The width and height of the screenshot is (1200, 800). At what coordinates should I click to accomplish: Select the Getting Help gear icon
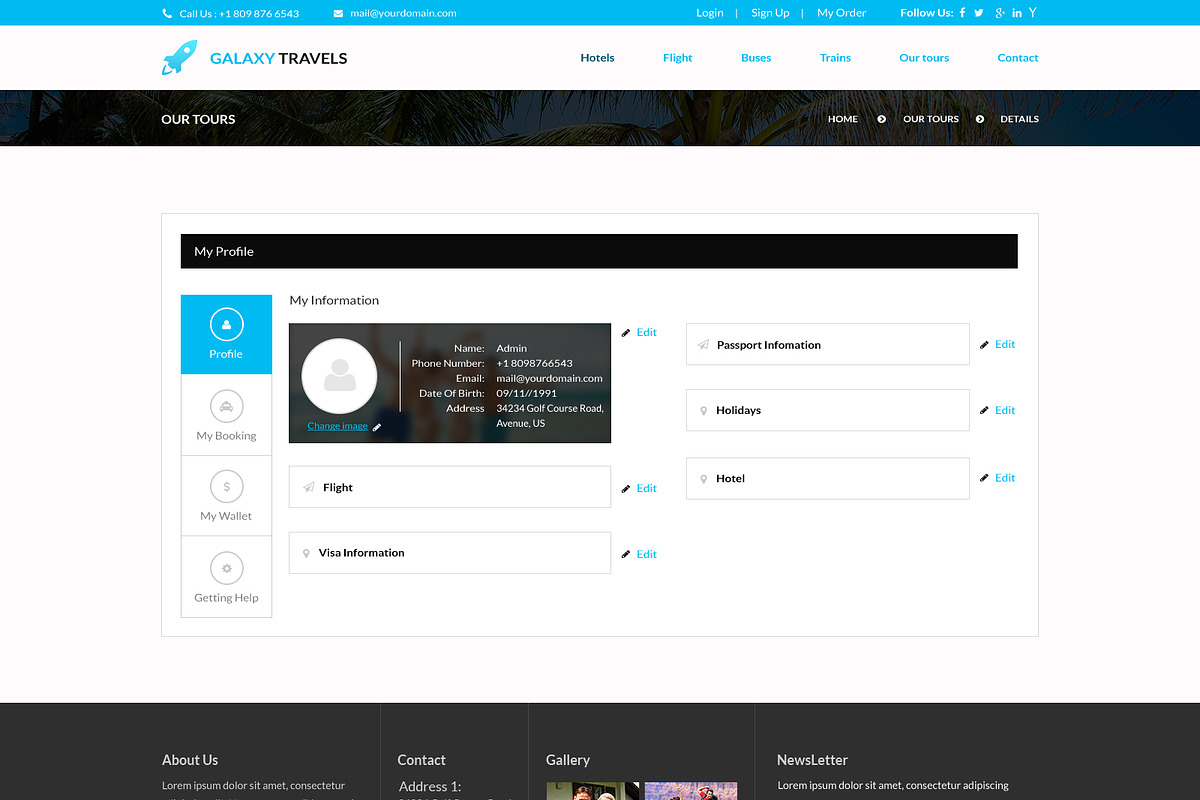coord(227,568)
